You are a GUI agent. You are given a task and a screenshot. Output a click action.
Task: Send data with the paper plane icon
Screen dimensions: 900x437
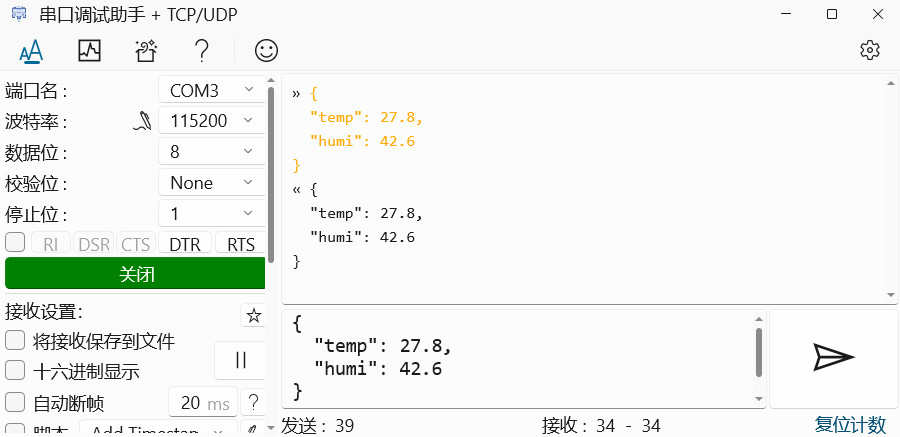point(833,358)
